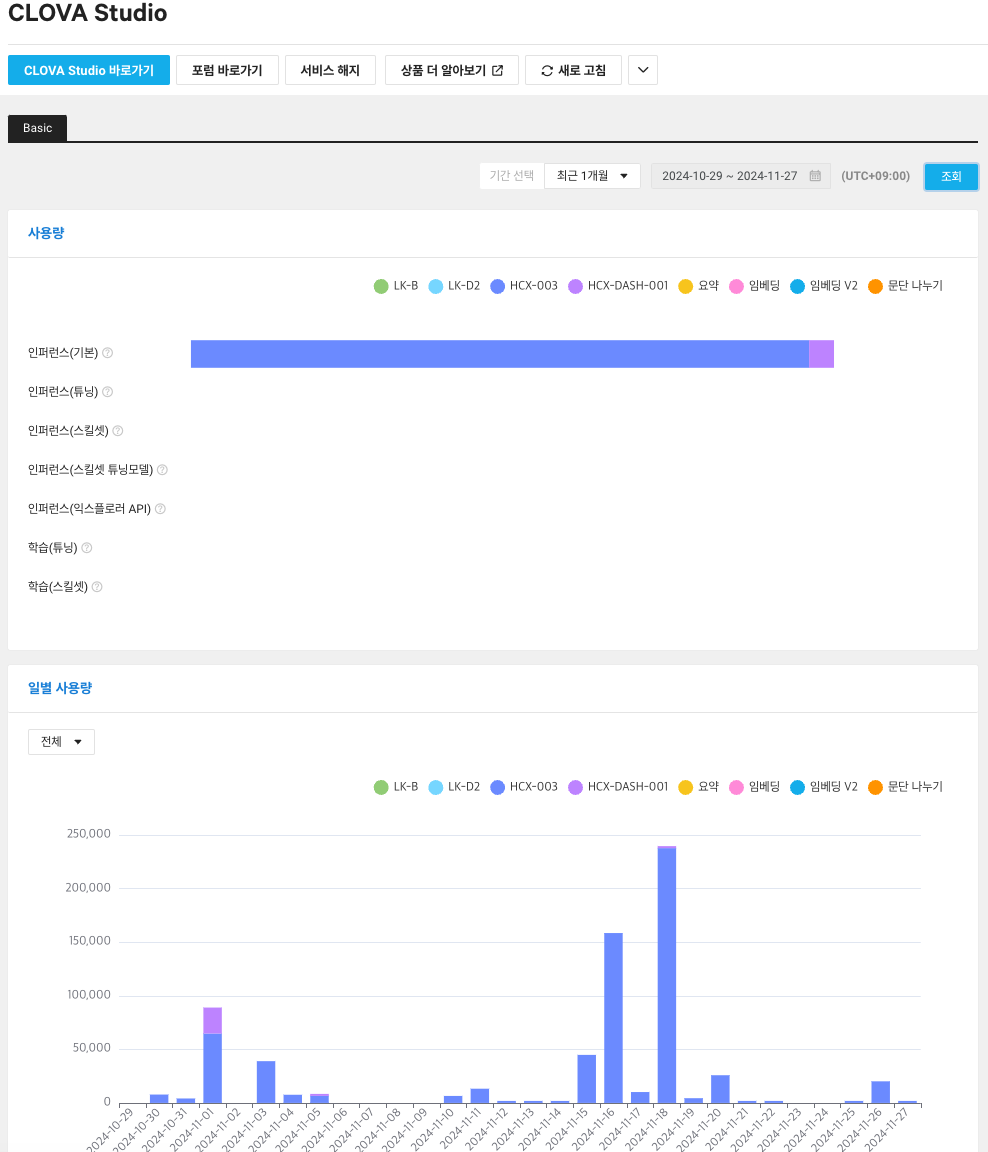Image resolution: width=988 pixels, height=1152 pixels.
Task: Click the 학습(튜닝) row label
Action: [x=53, y=547]
